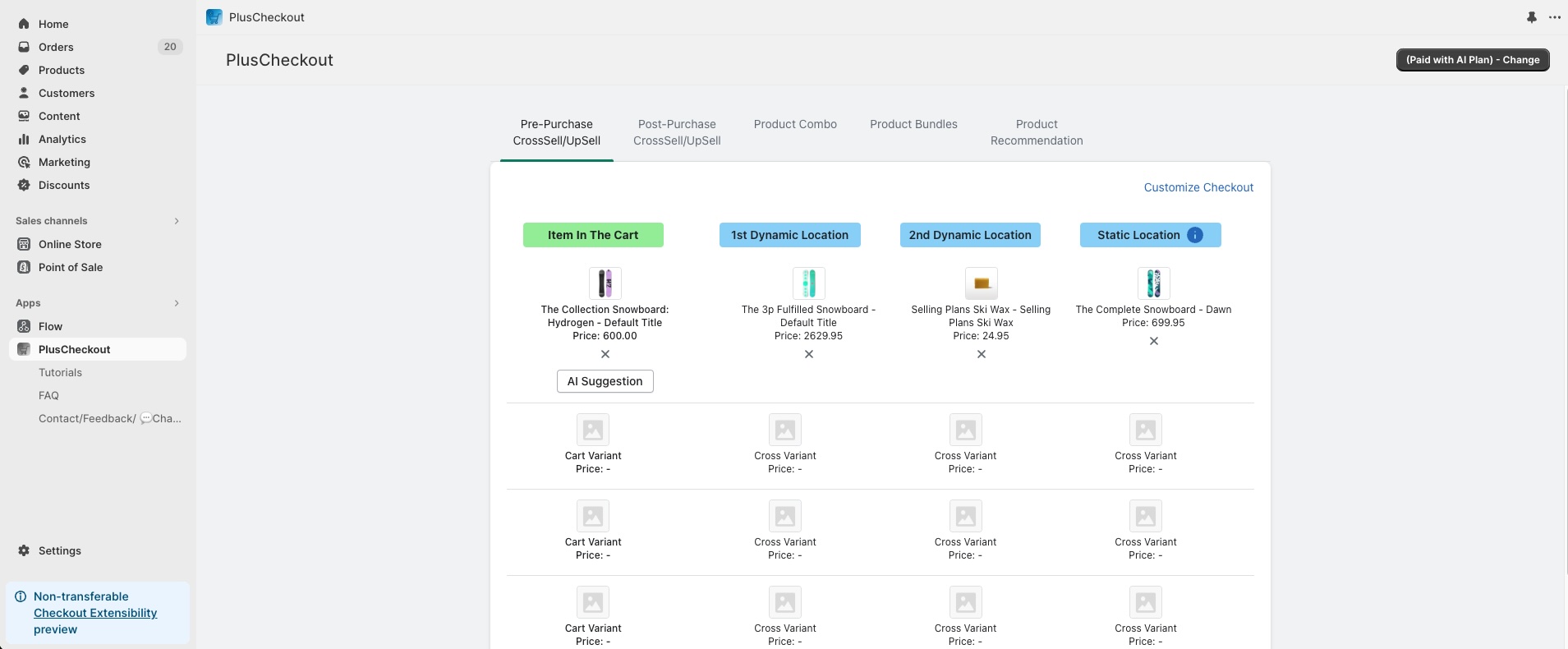
Task: Open the Checkout Extensibility preview link
Action: [x=95, y=613]
